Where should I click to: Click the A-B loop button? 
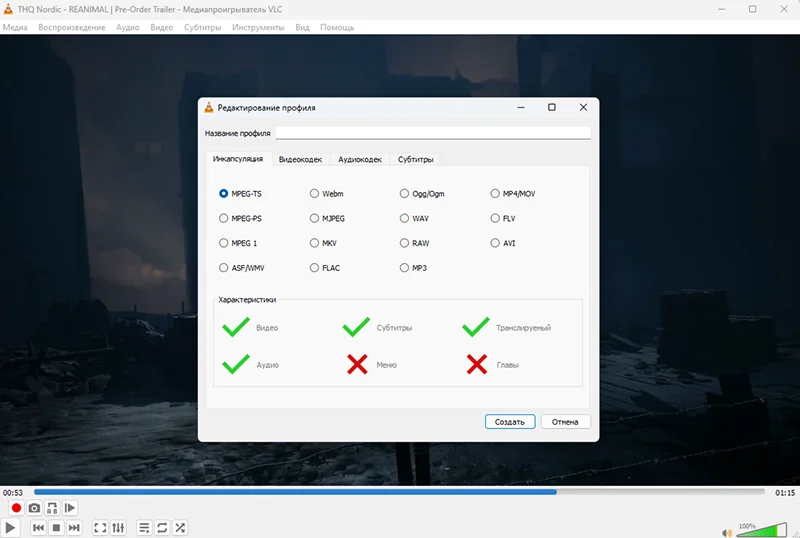[52, 508]
